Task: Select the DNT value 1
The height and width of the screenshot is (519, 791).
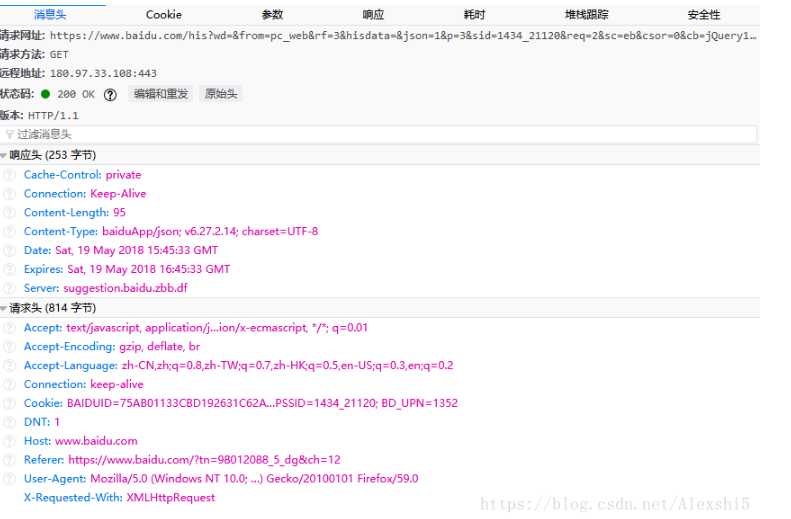Action: coord(57,422)
